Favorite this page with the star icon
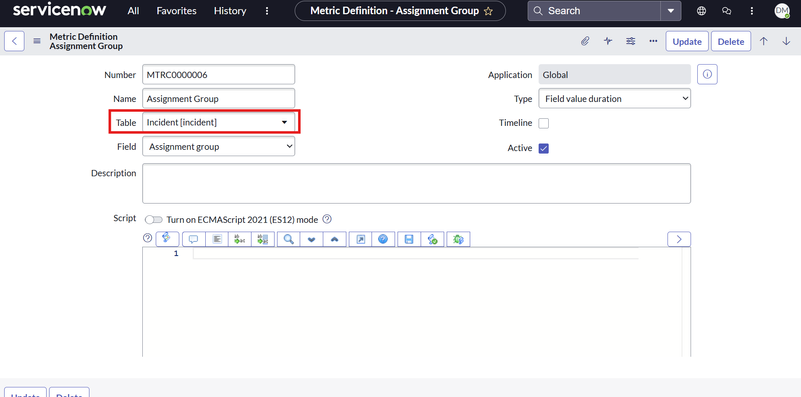The width and height of the screenshot is (801, 397). pyautogui.click(x=488, y=11)
